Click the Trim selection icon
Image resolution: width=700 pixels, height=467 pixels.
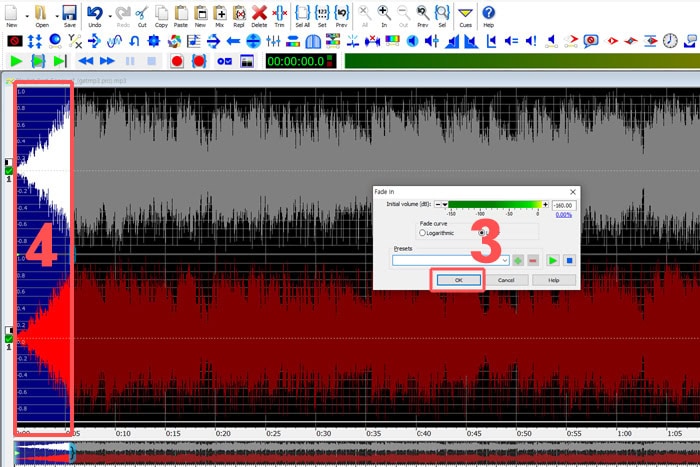click(279, 16)
